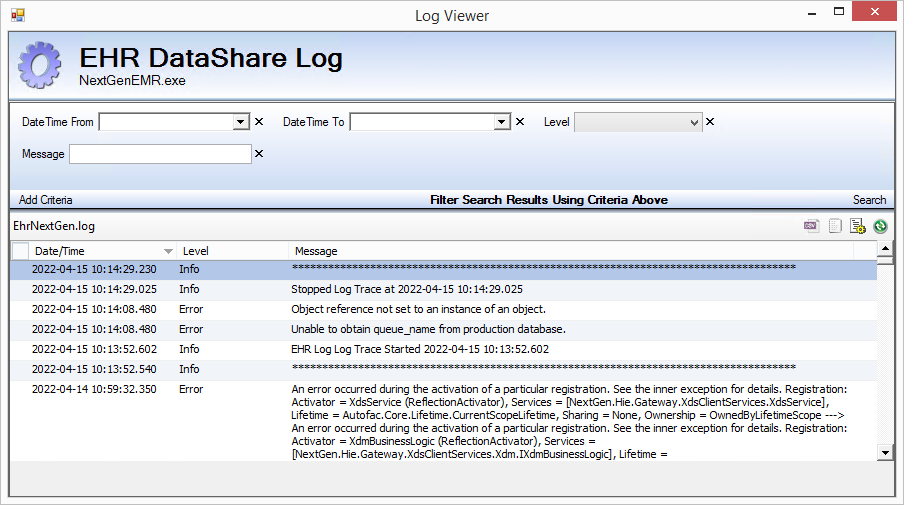Click the Level column header
Screen dimensions: 904x505
click(x=232, y=251)
